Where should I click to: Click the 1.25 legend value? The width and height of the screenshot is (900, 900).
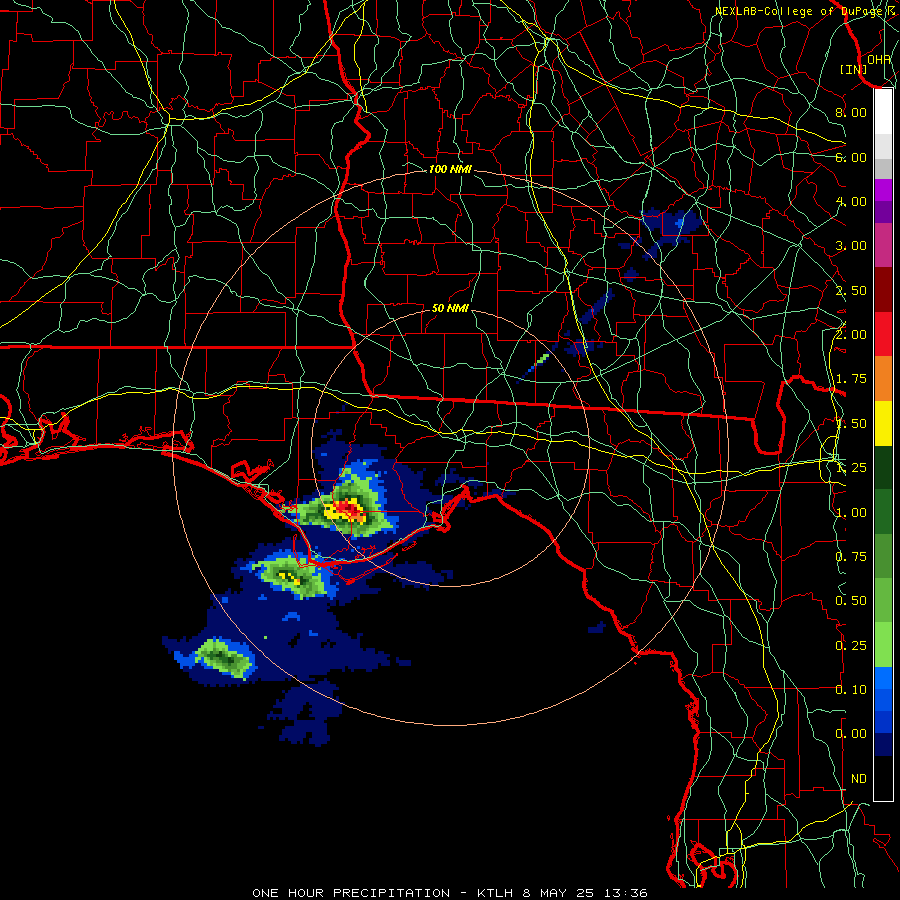pos(851,468)
